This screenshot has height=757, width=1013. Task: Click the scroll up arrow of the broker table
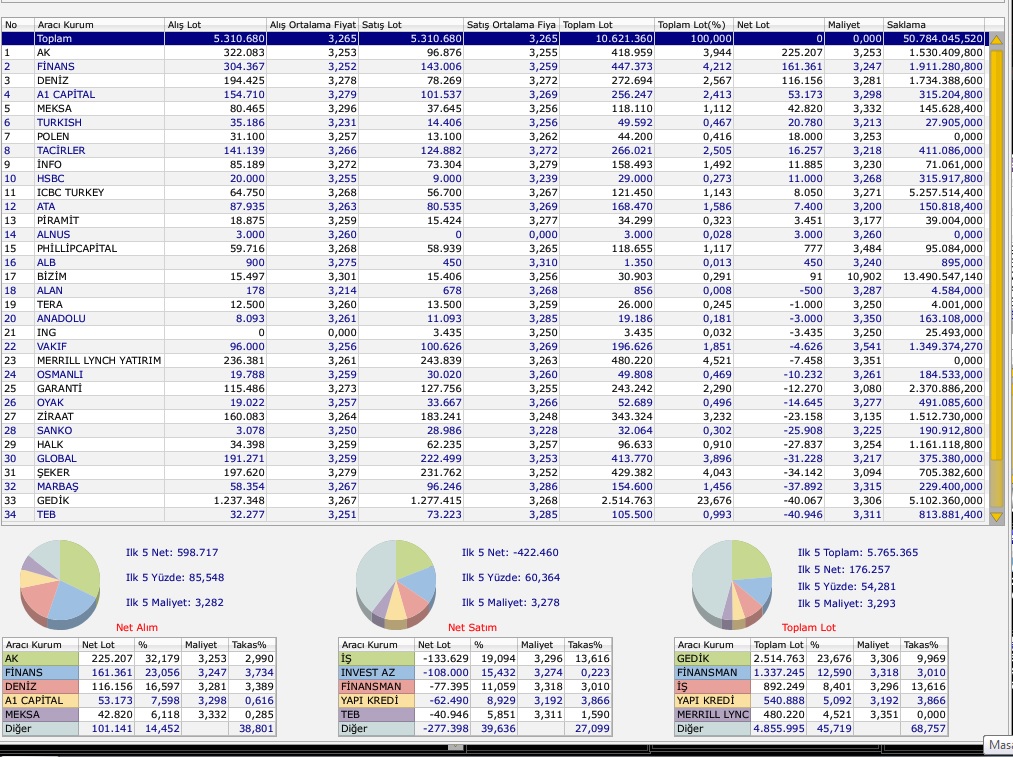996,40
